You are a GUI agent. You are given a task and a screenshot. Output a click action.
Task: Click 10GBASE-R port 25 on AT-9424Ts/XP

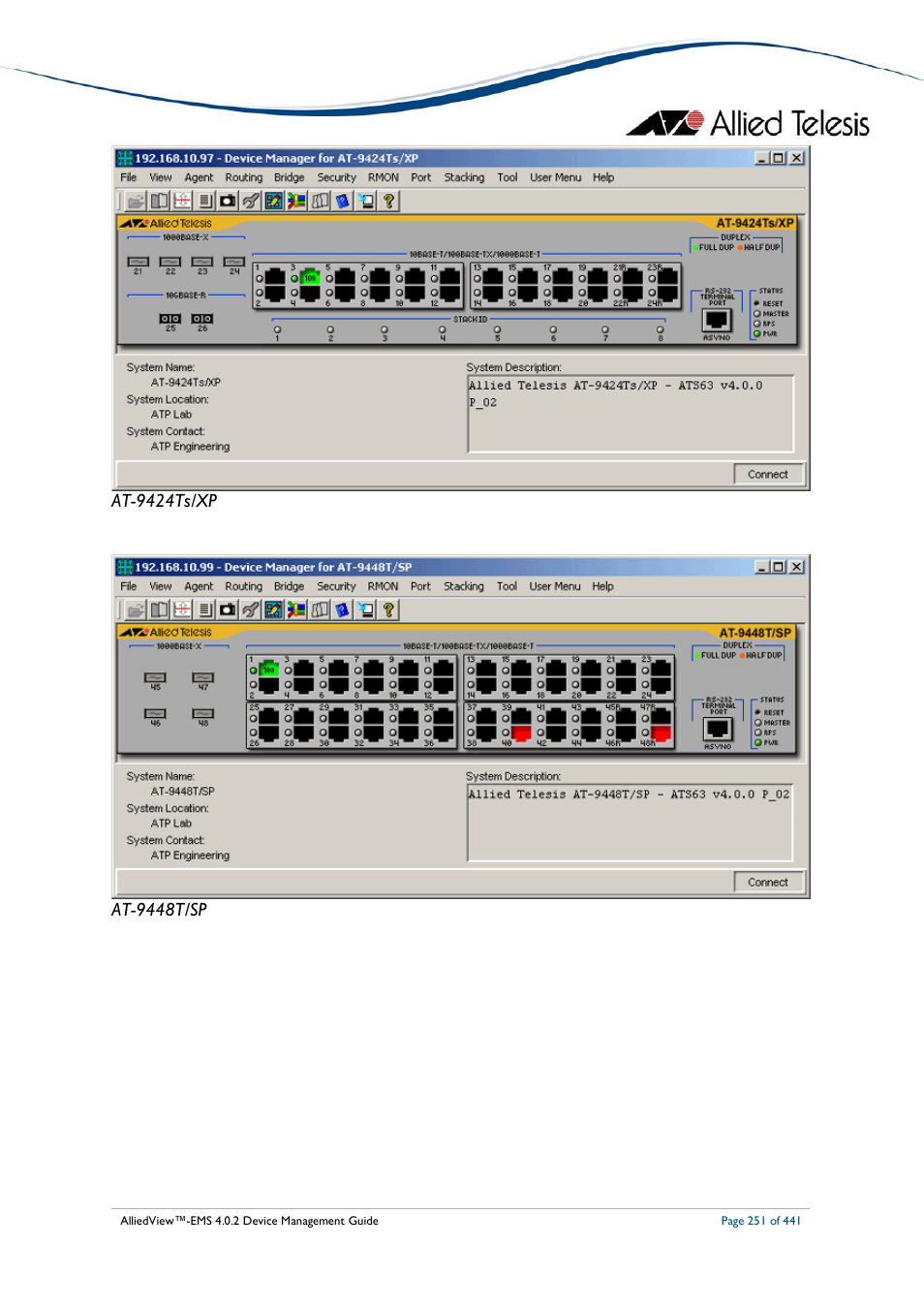point(169,318)
